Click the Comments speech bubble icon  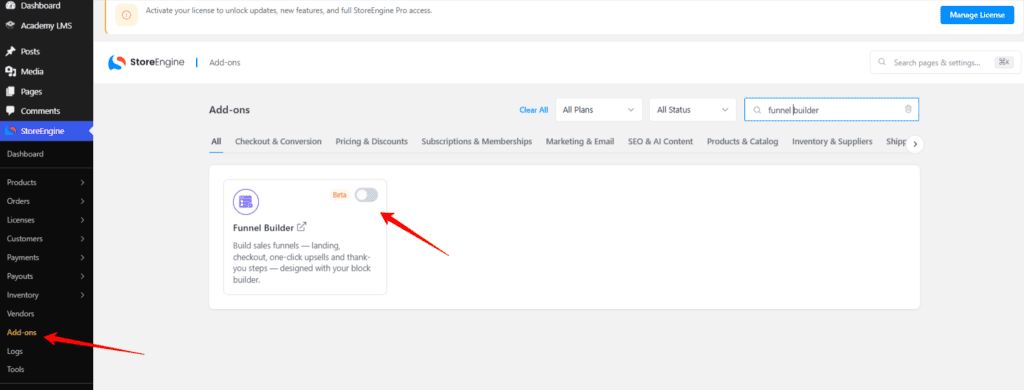click(x=10, y=111)
